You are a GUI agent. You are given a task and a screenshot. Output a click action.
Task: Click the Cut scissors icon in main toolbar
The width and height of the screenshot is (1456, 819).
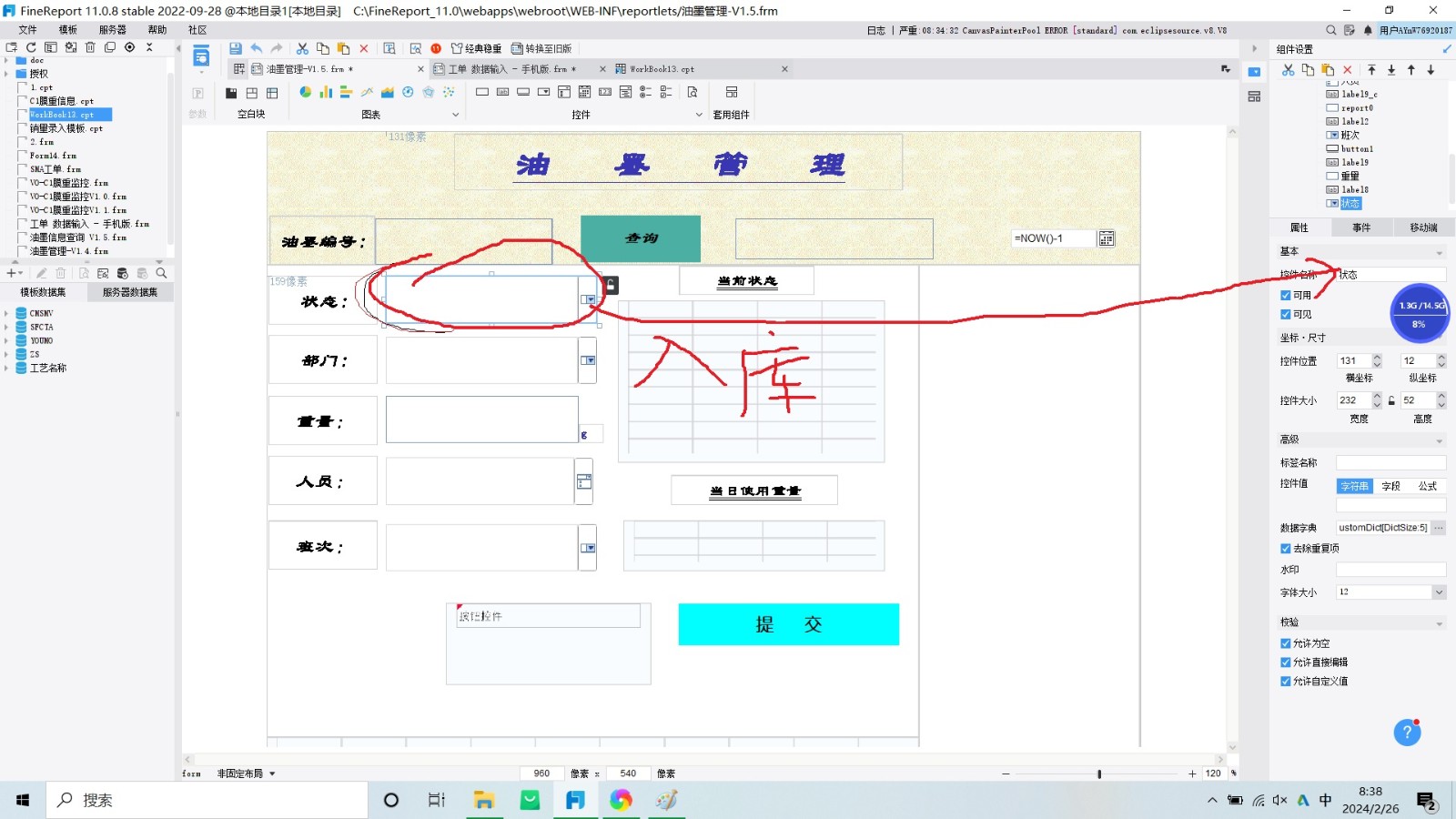click(x=302, y=48)
